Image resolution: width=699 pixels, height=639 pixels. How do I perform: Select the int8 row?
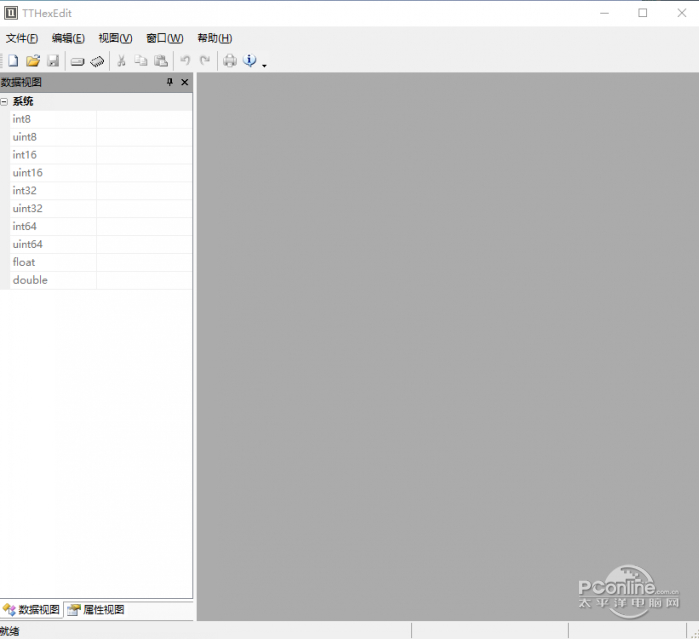point(101,119)
